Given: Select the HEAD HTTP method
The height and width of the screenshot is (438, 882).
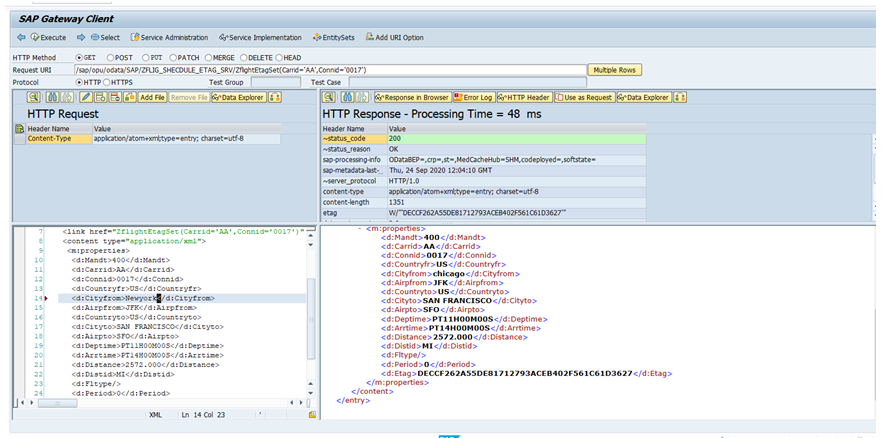Looking at the screenshot, I should (x=278, y=57).
